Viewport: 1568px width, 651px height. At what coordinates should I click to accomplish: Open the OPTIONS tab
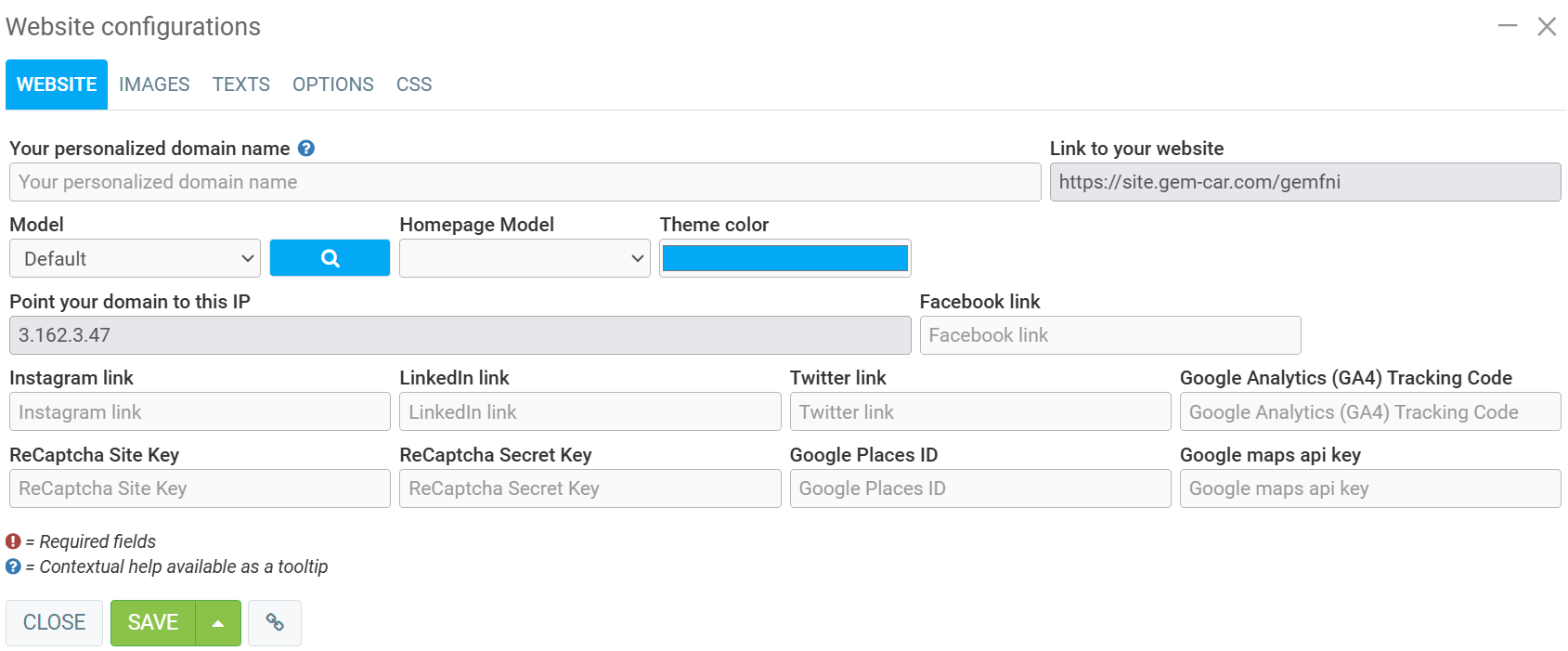pos(333,85)
